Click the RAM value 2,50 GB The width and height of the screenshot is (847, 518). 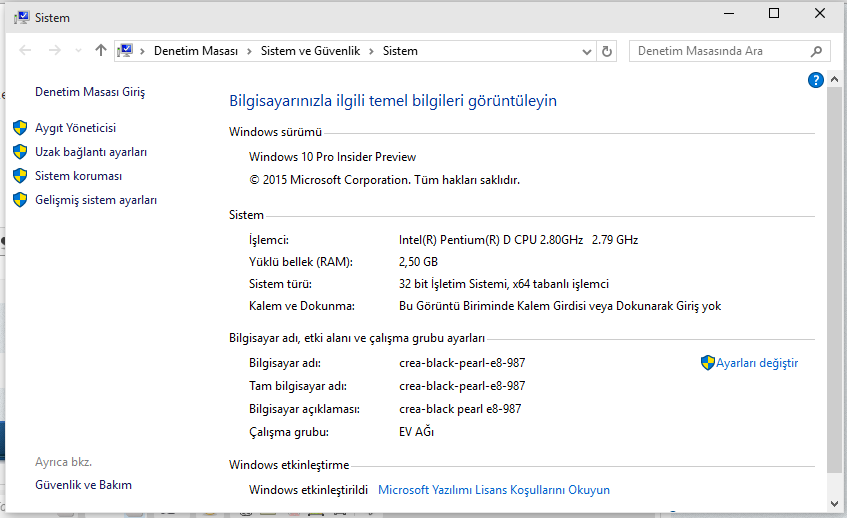point(418,262)
